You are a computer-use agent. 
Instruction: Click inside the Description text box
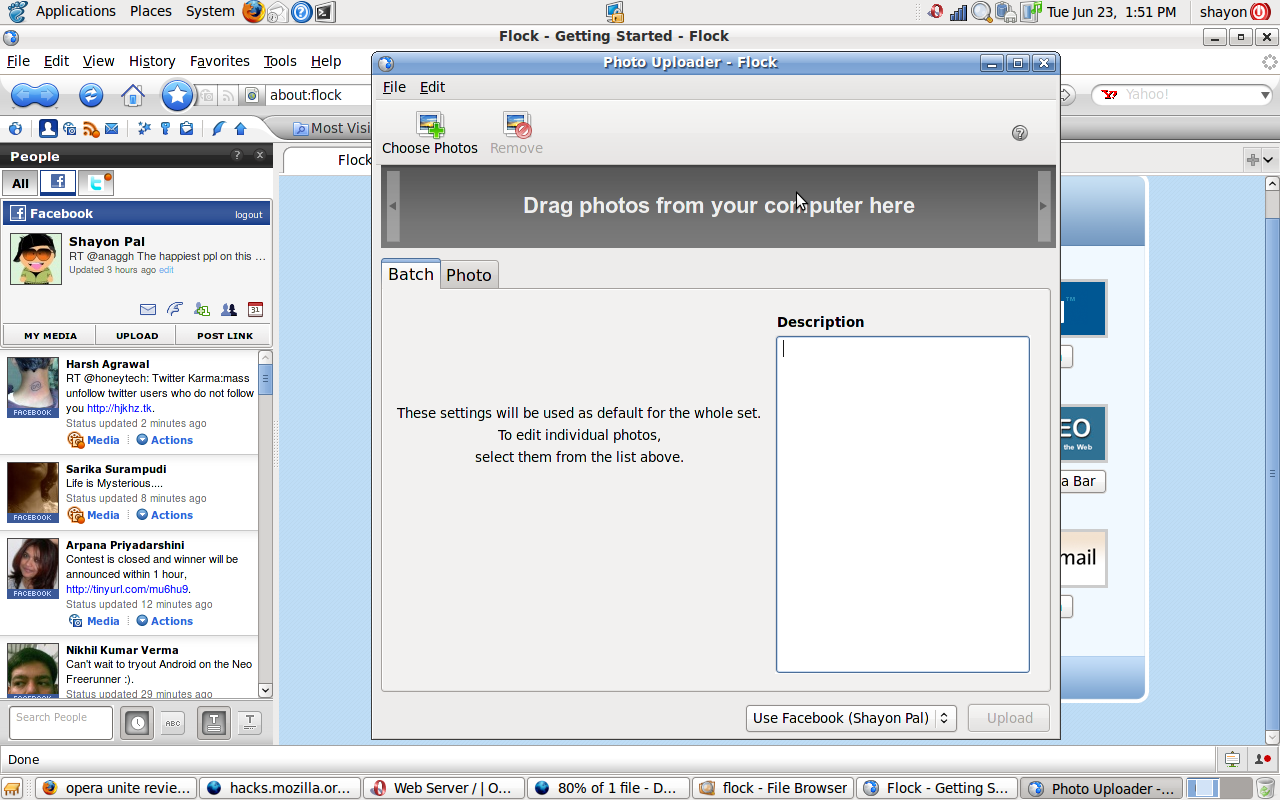(x=902, y=504)
